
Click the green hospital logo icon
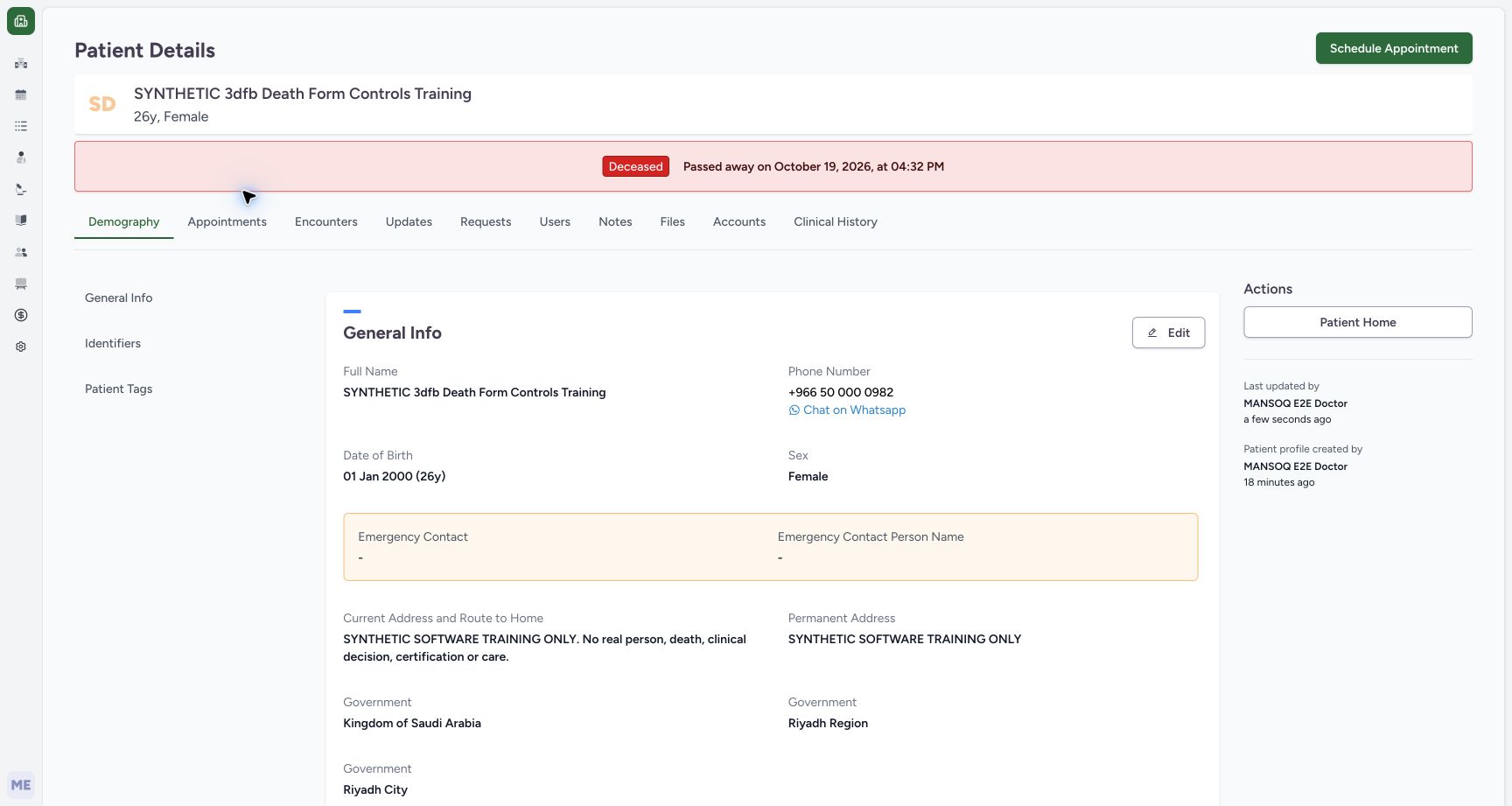[x=21, y=21]
